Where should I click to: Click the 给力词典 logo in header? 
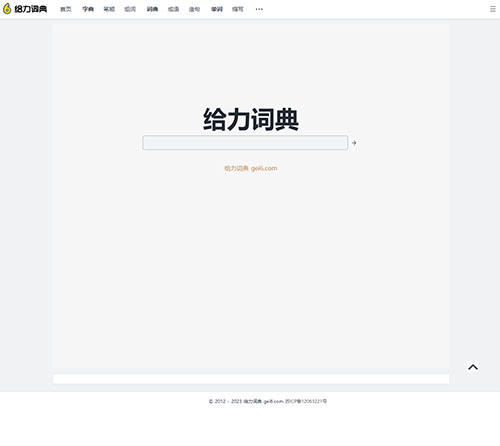click(25, 9)
